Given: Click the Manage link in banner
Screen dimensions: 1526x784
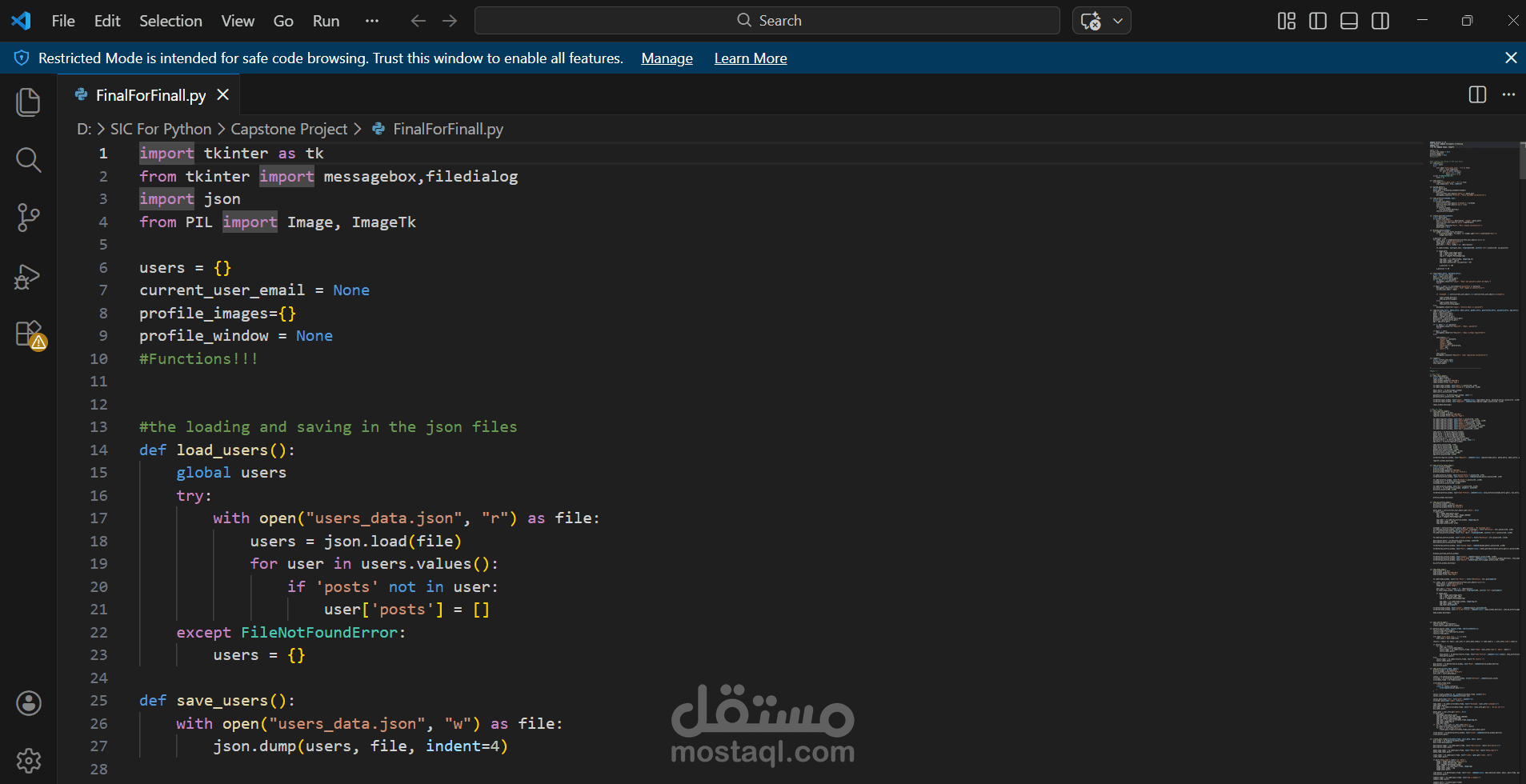Looking at the screenshot, I should (x=667, y=58).
